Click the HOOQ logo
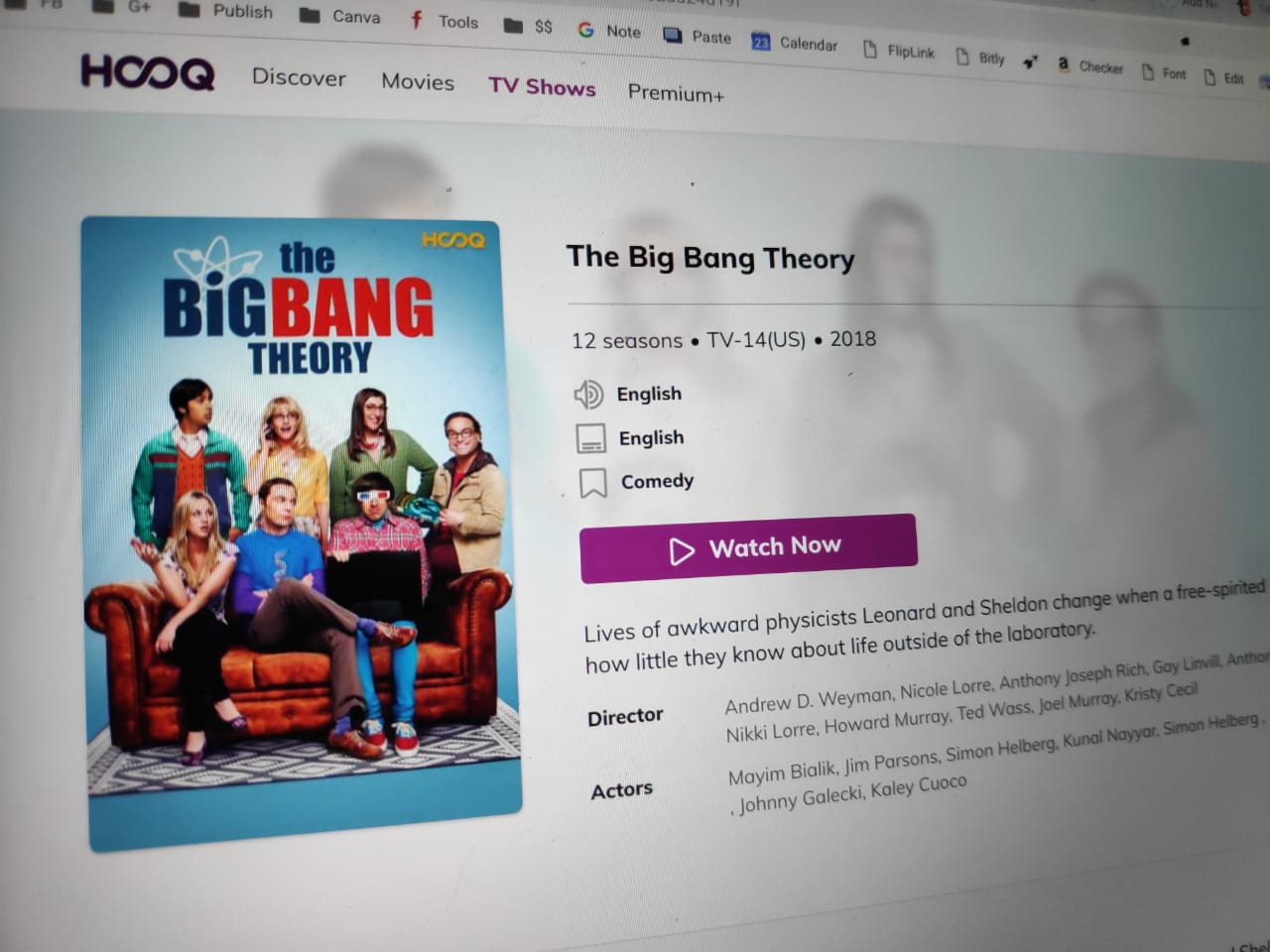Viewport: 1270px width, 952px height. click(148, 72)
